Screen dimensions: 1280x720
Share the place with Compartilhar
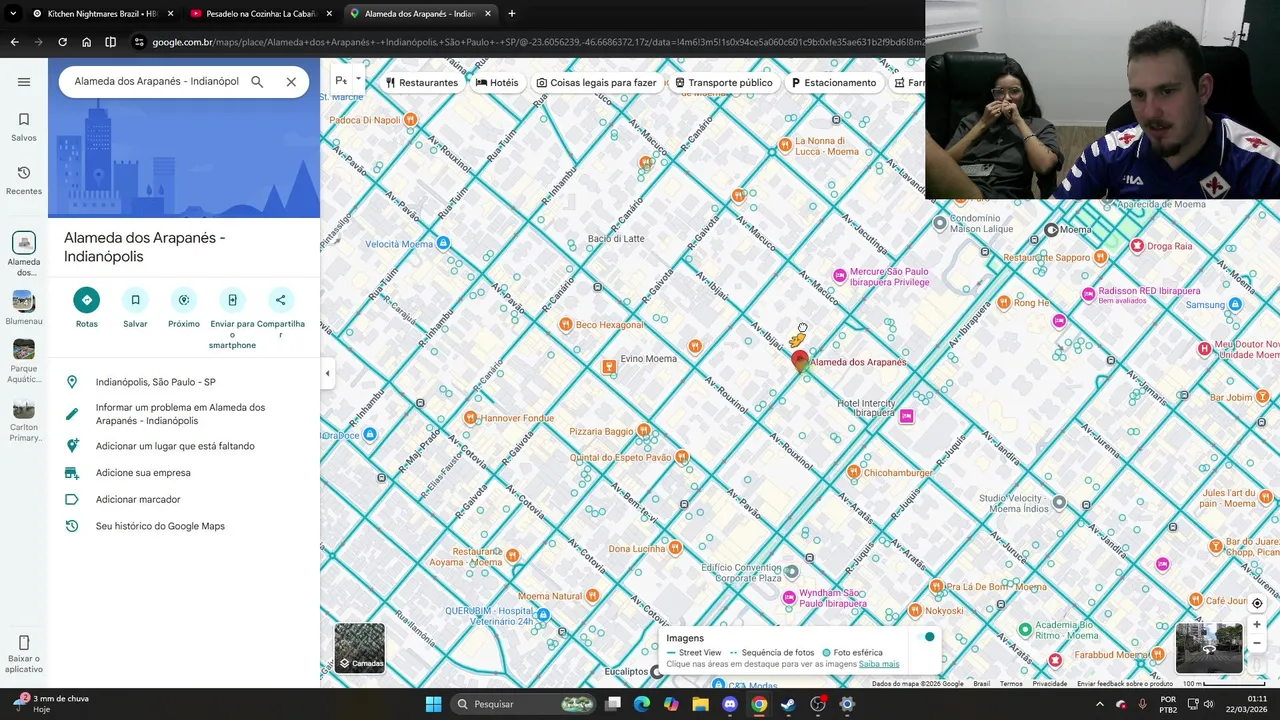(281, 312)
